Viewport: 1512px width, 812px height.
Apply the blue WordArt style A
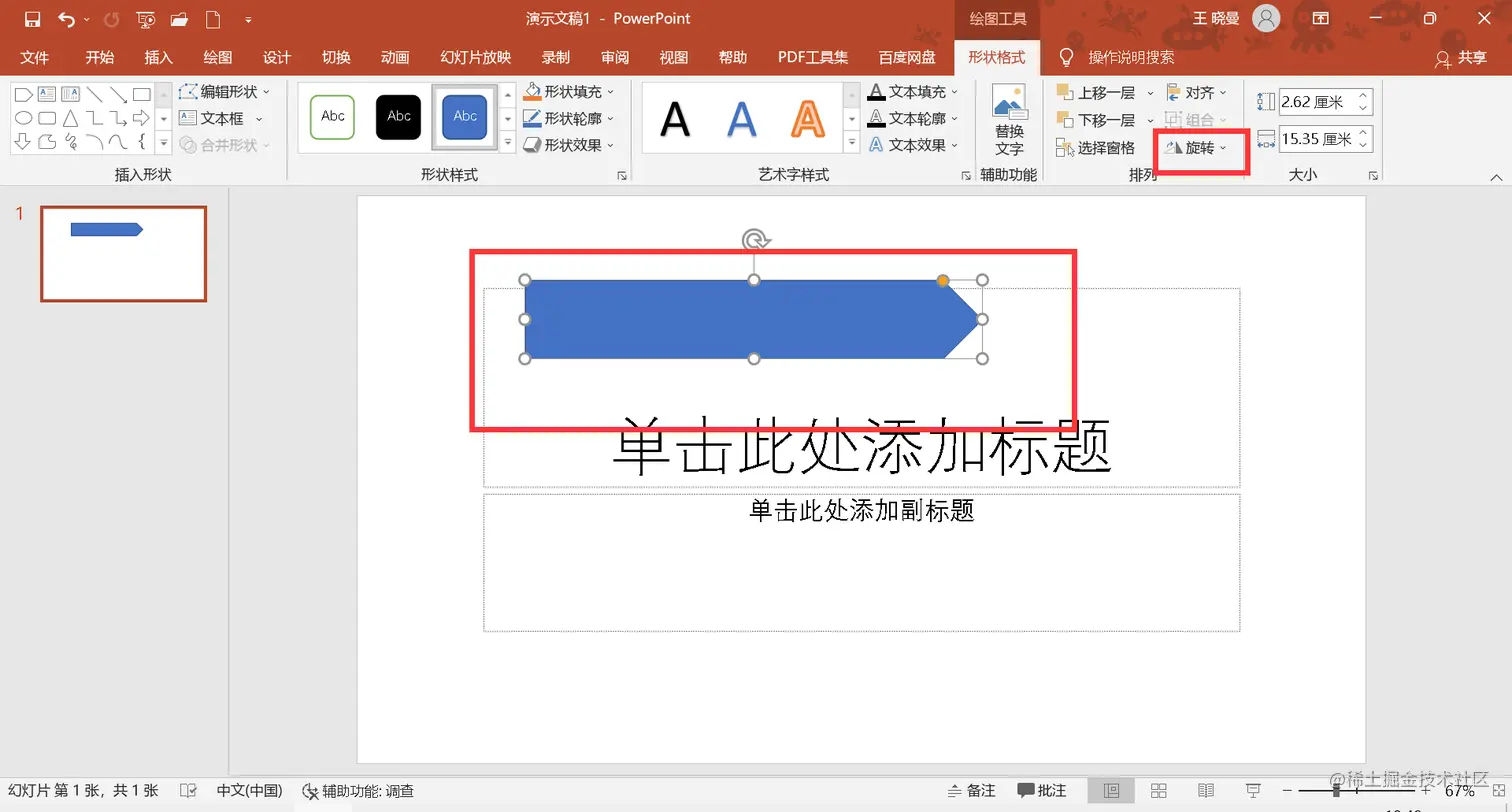coord(741,120)
